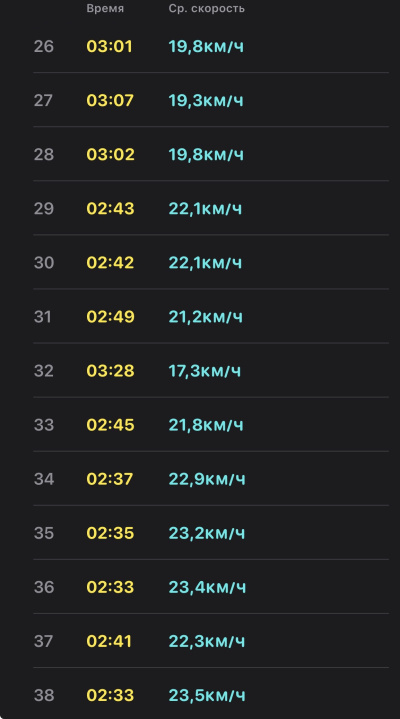Click speed 19,8км/ч in split 28

(x=206, y=155)
